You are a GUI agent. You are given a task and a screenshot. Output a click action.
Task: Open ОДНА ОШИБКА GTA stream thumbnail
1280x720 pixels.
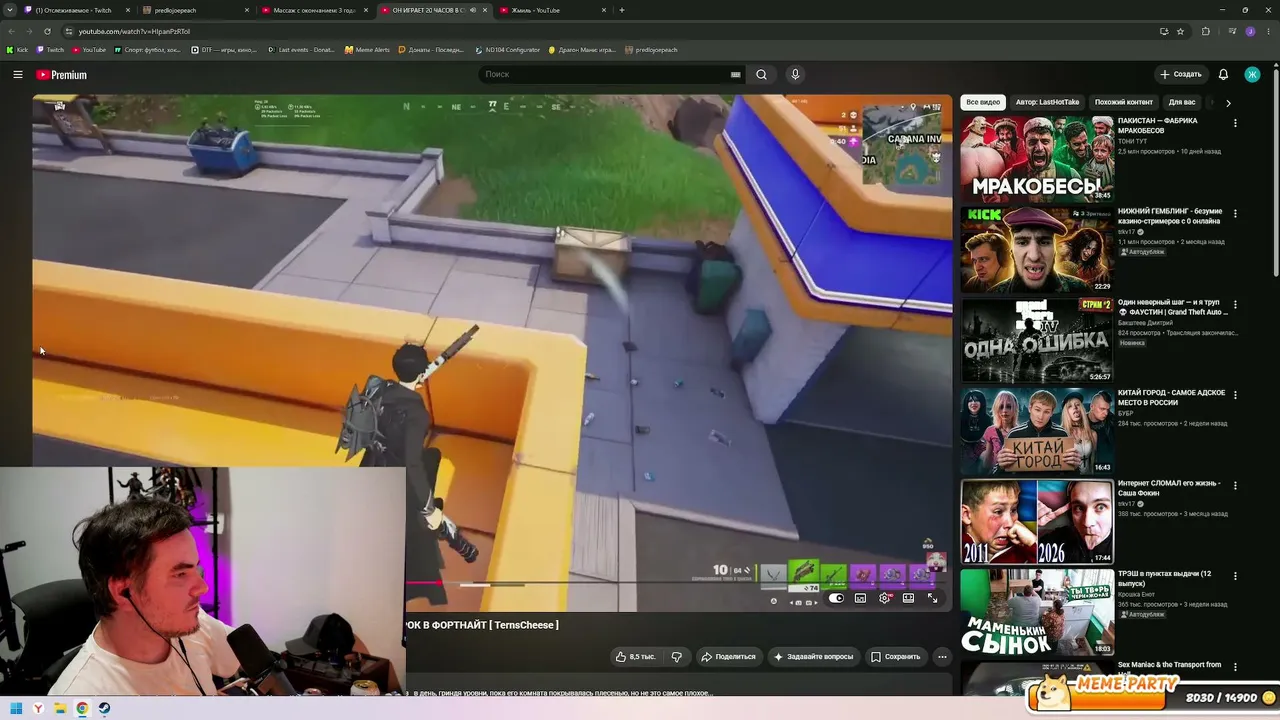(x=1037, y=340)
